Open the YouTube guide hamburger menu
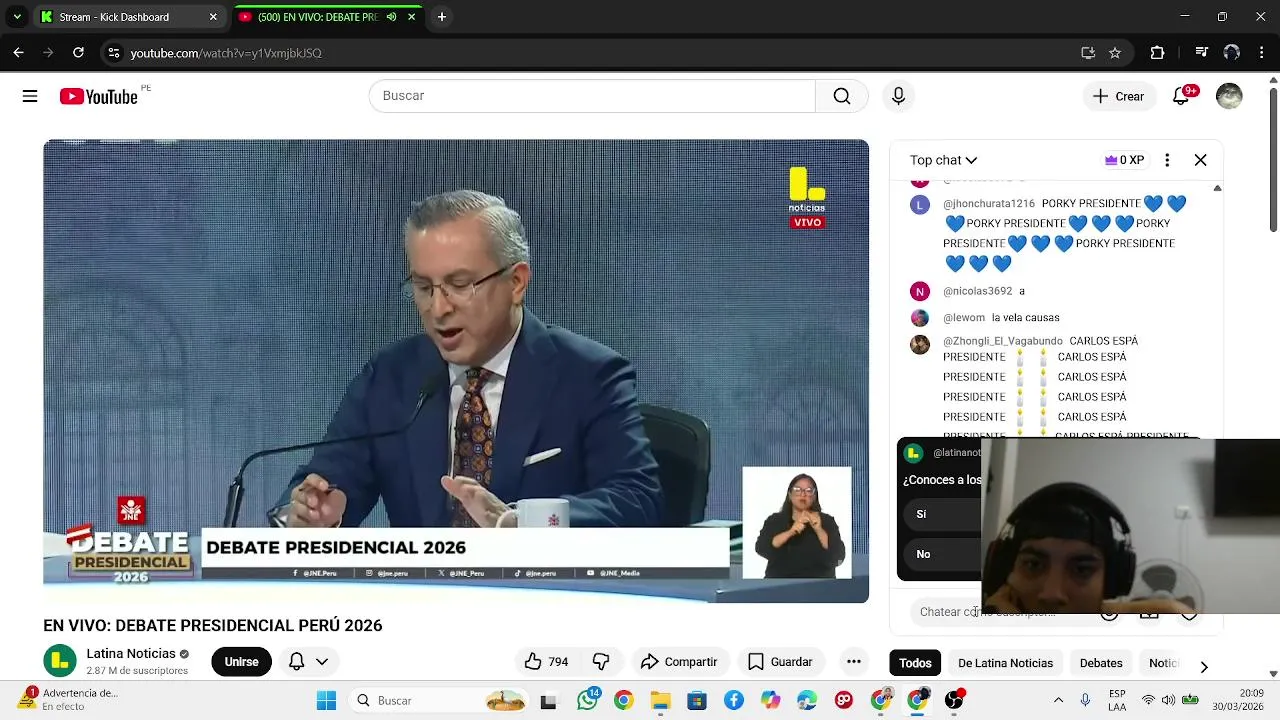The width and height of the screenshot is (1280, 720). coord(30,96)
